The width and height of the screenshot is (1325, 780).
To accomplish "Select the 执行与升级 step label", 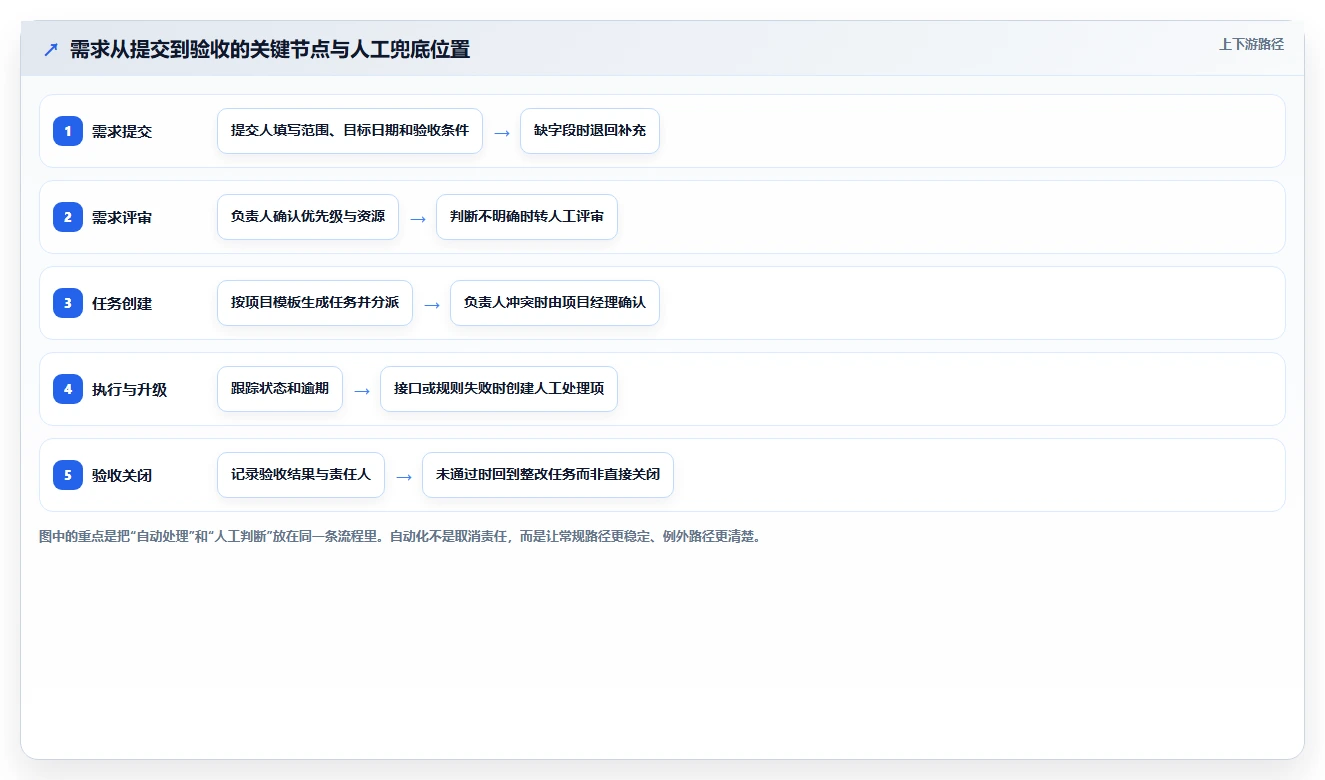I will click(x=129, y=389).
